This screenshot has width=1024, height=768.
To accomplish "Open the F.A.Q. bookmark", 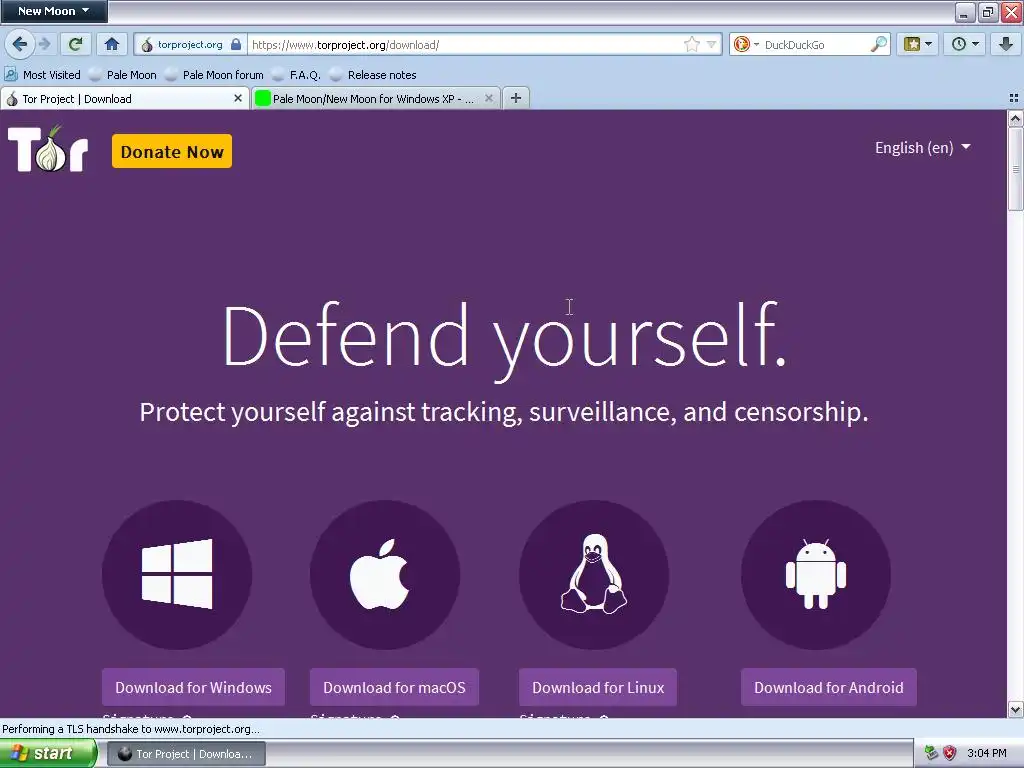I will [296, 74].
